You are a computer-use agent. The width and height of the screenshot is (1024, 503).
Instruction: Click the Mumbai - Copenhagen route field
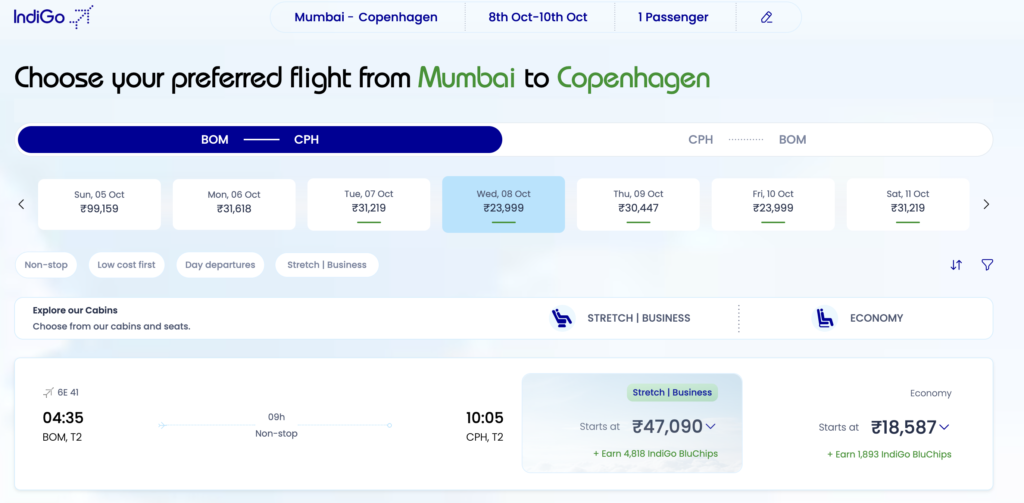click(x=366, y=17)
